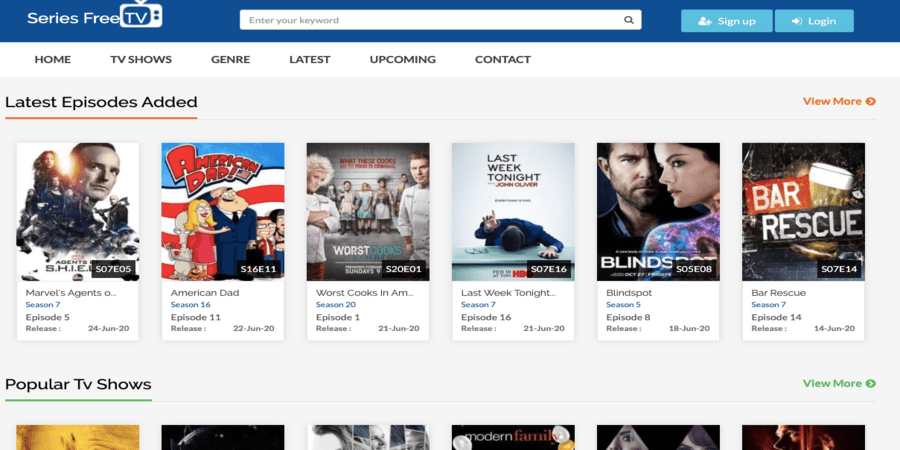
Task: Focus the keyword search field
Action: click(x=440, y=20)
